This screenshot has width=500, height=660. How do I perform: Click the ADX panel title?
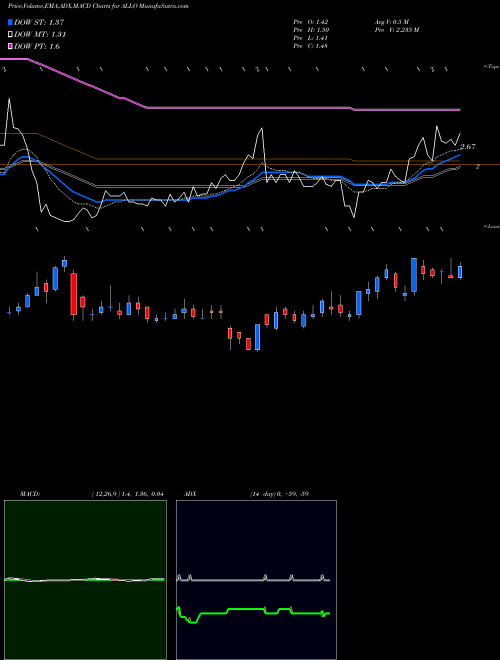pos(190,494)
